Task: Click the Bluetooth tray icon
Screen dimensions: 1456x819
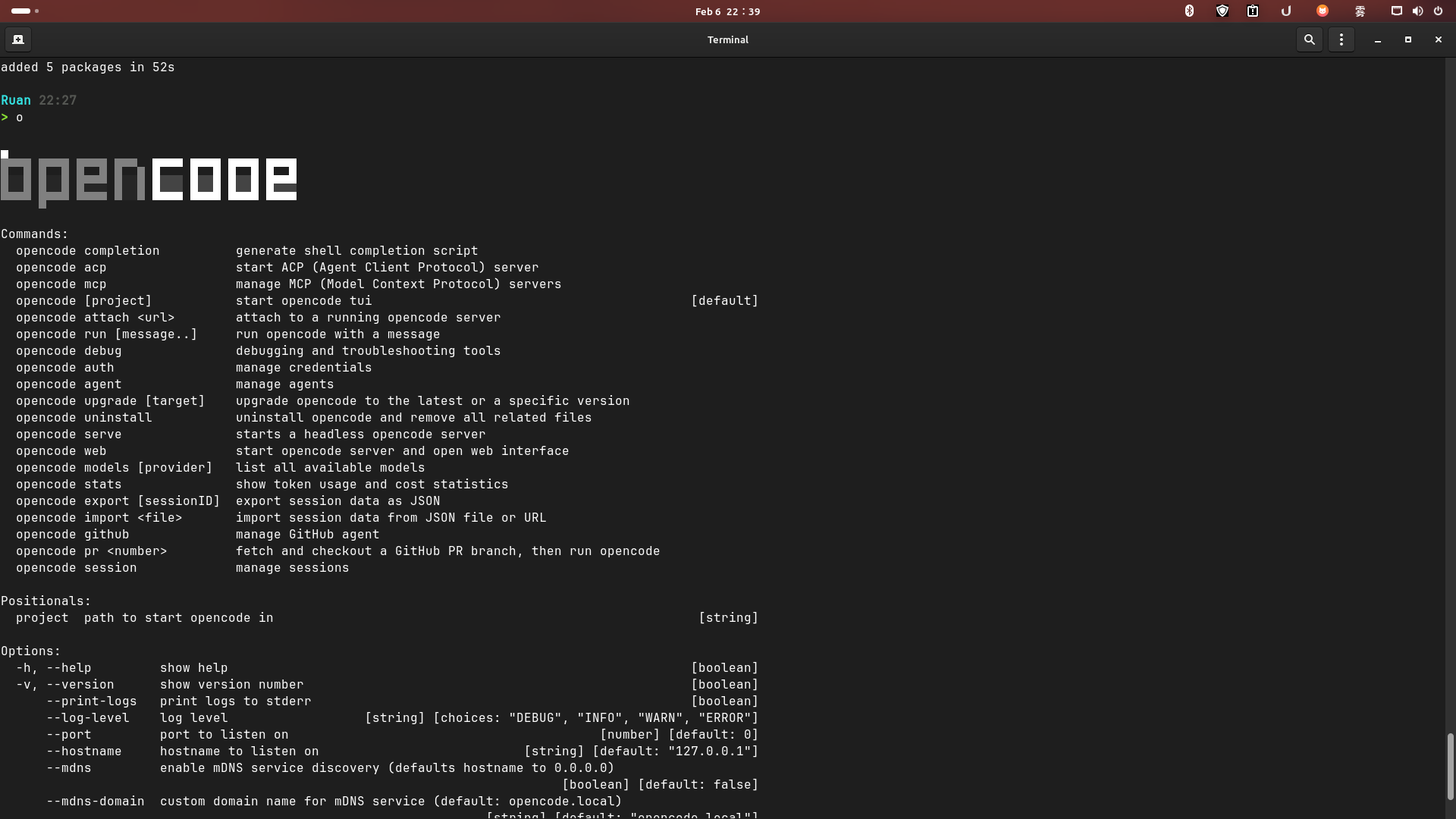Action: (1189, 11)
